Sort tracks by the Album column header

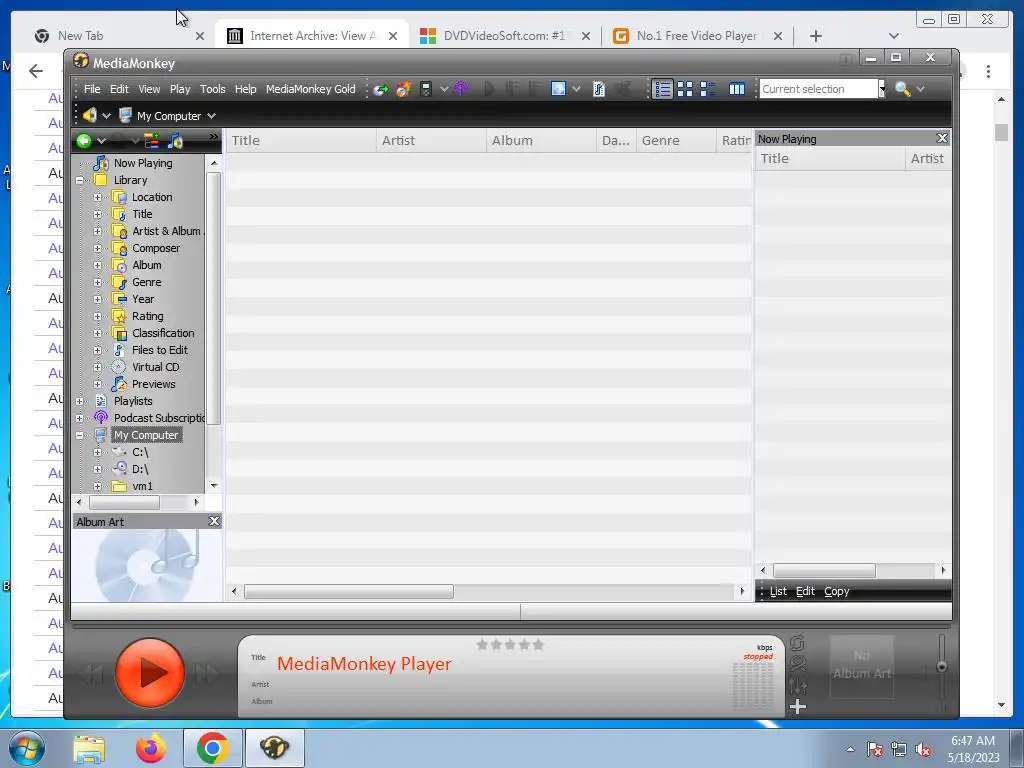[x=541, y=140]
